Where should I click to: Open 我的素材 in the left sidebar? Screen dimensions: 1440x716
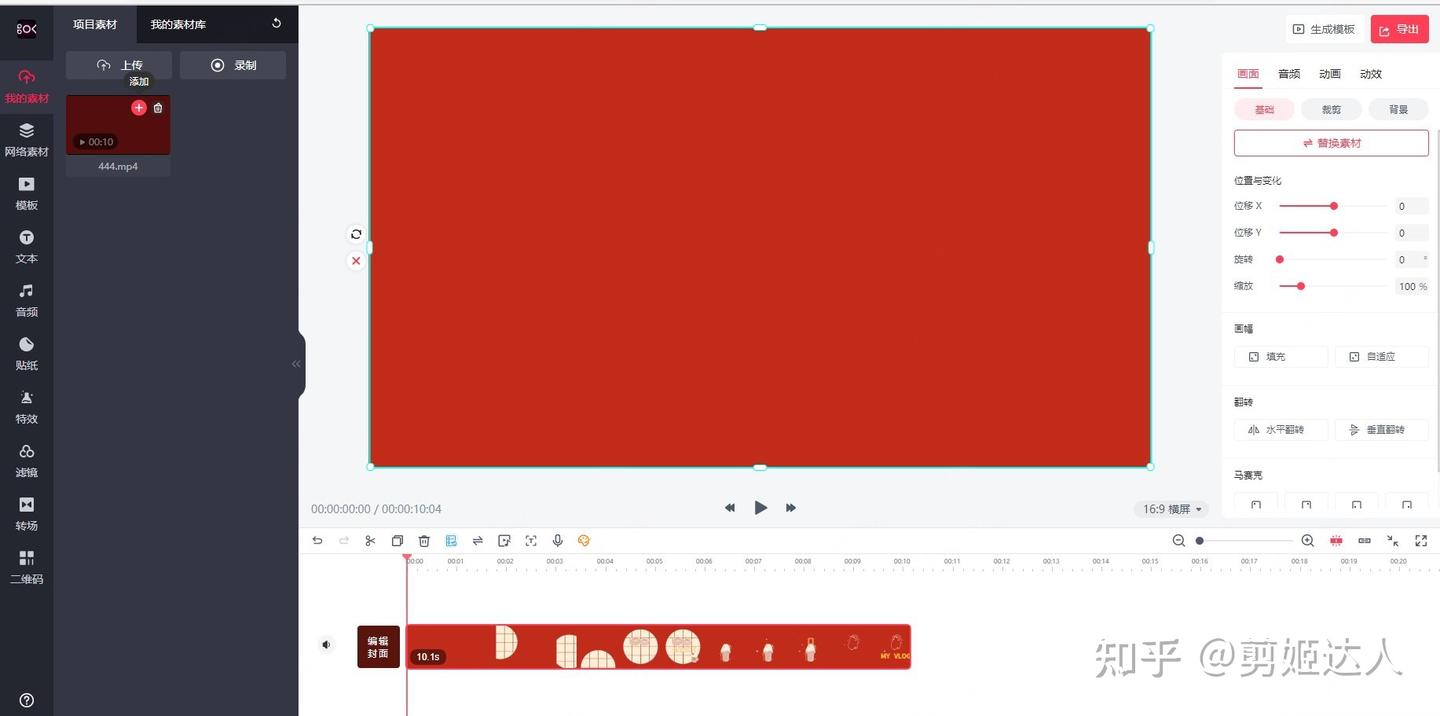tap(26, 86)
